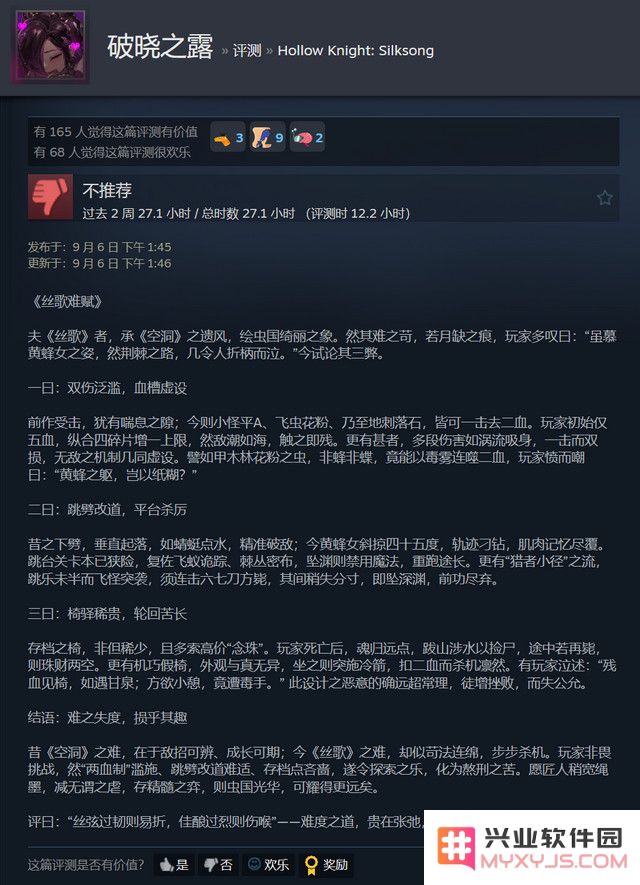Open the Hollow Knight: Silksong breadcrumb link
This screenshot has height=885, width=640.
[356, 50]
